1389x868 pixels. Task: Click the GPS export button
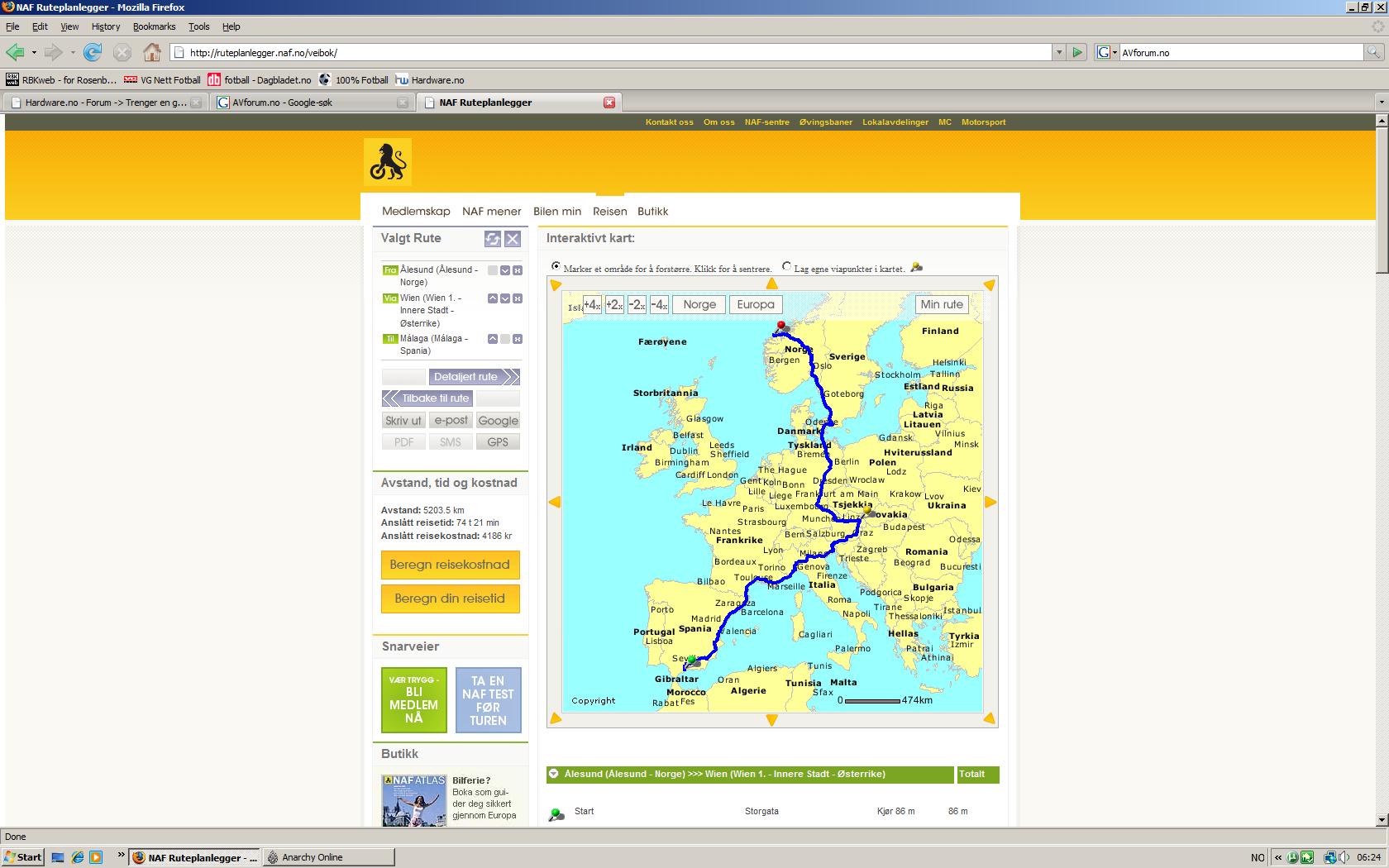tap(498, 442)
